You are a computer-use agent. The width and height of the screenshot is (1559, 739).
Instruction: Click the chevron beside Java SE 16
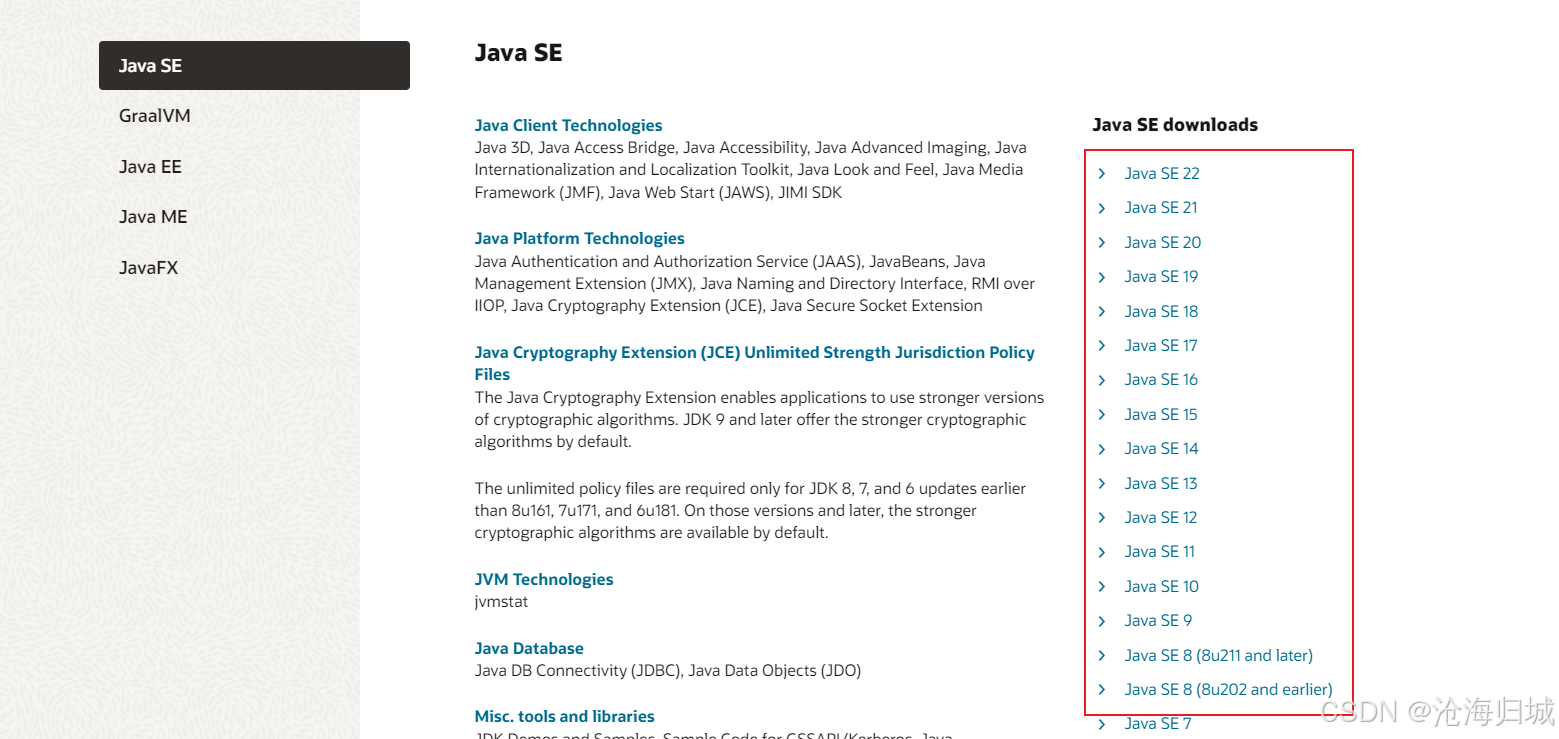(x=1102, y=380)
